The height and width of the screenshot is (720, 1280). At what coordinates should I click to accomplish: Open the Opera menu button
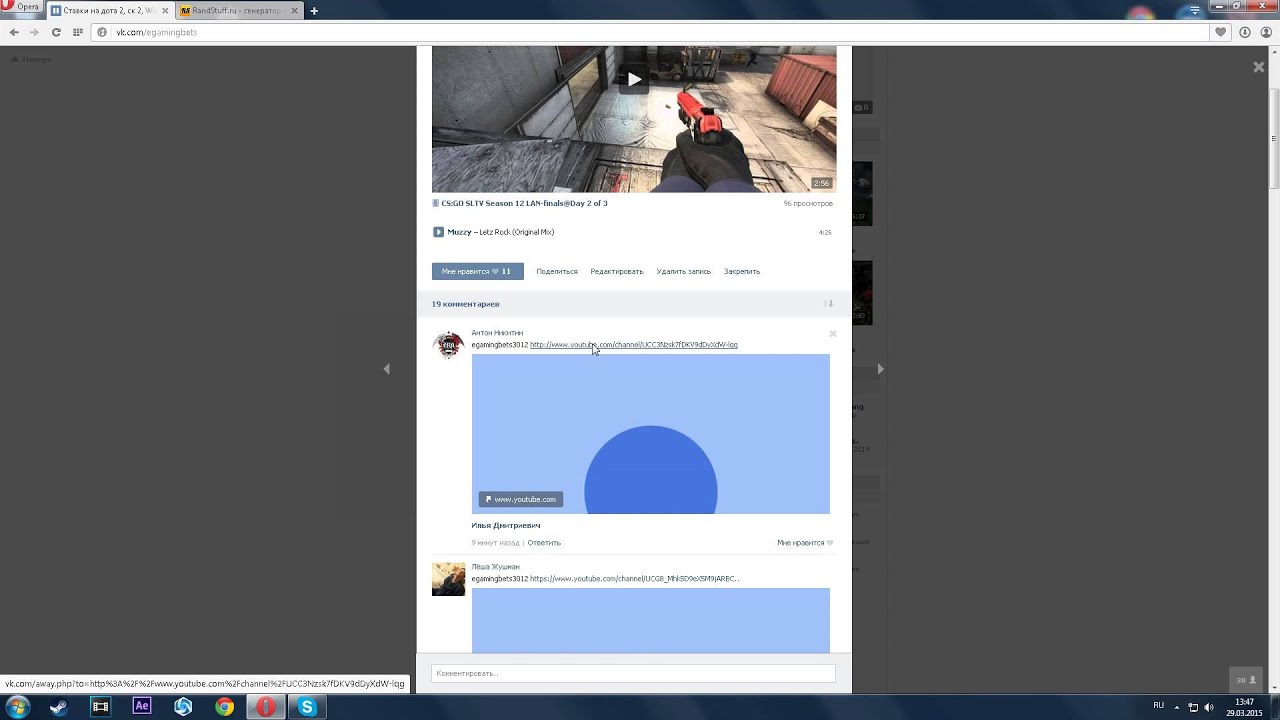pos(22,7)
